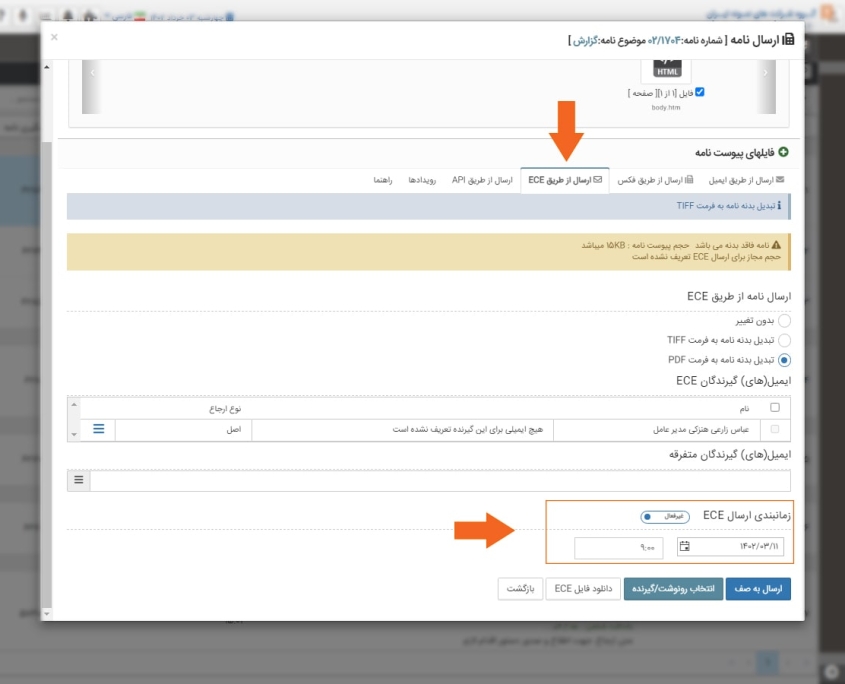Toggle the ECE scheduling غیرفعال switch
The image size is (845, 684).
coord(664,516)
